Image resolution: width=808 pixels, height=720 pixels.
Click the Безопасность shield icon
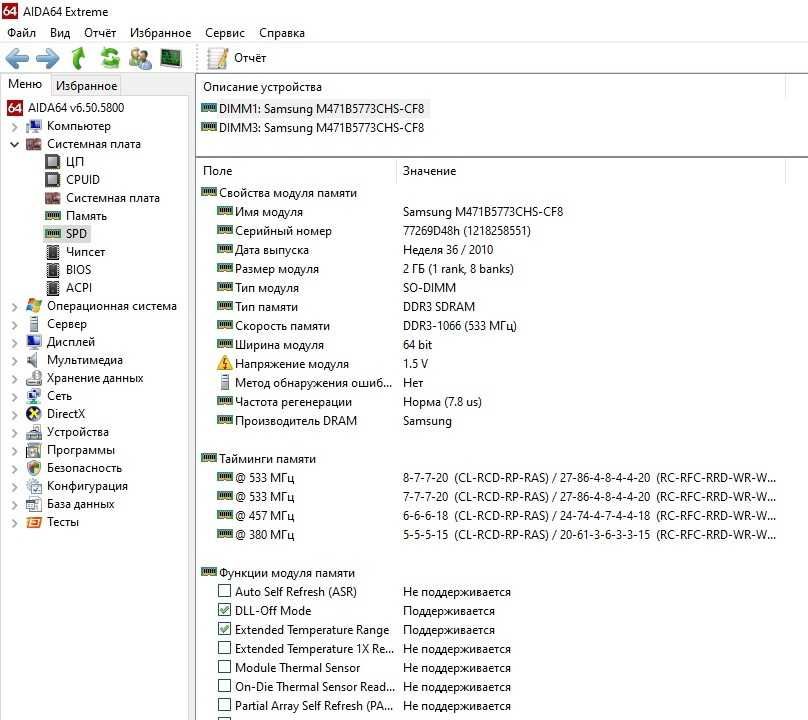coord(33,468)
